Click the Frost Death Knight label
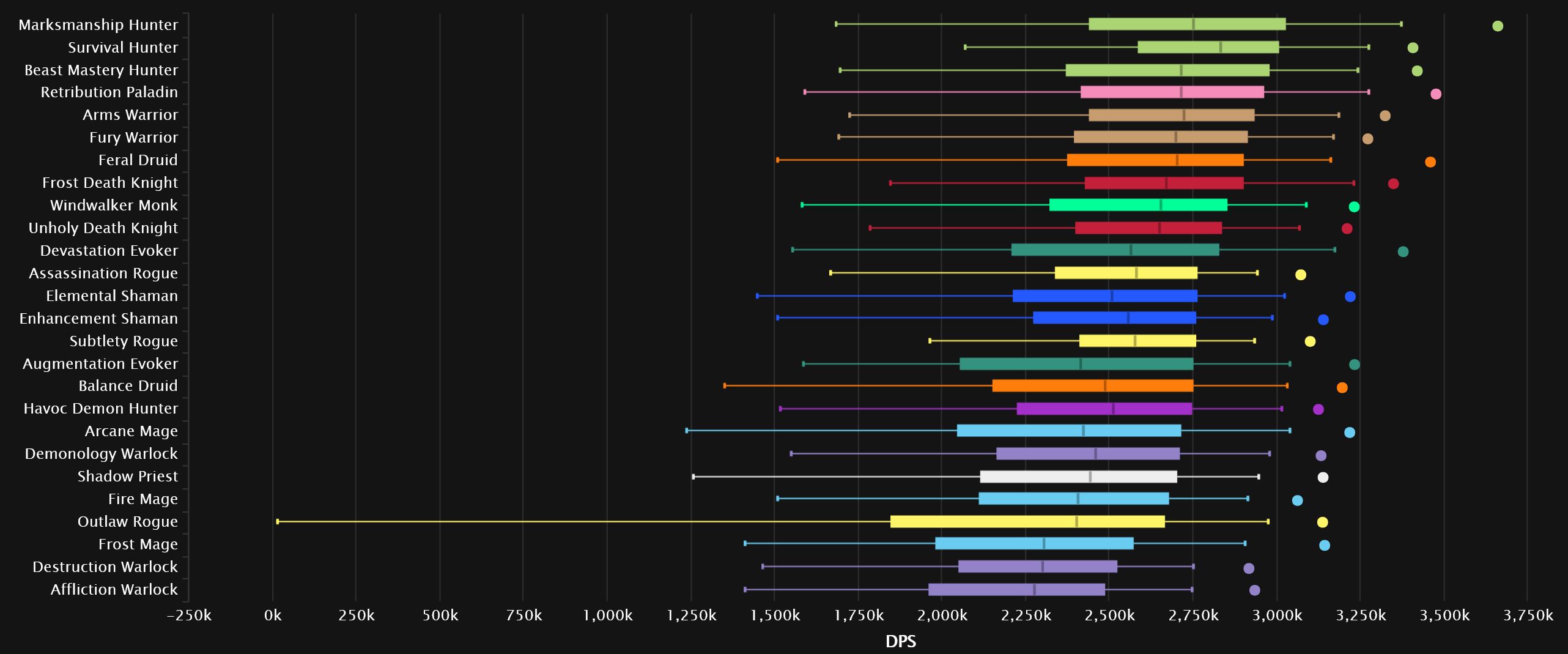The image size is (1568, 654). [110, 183]
